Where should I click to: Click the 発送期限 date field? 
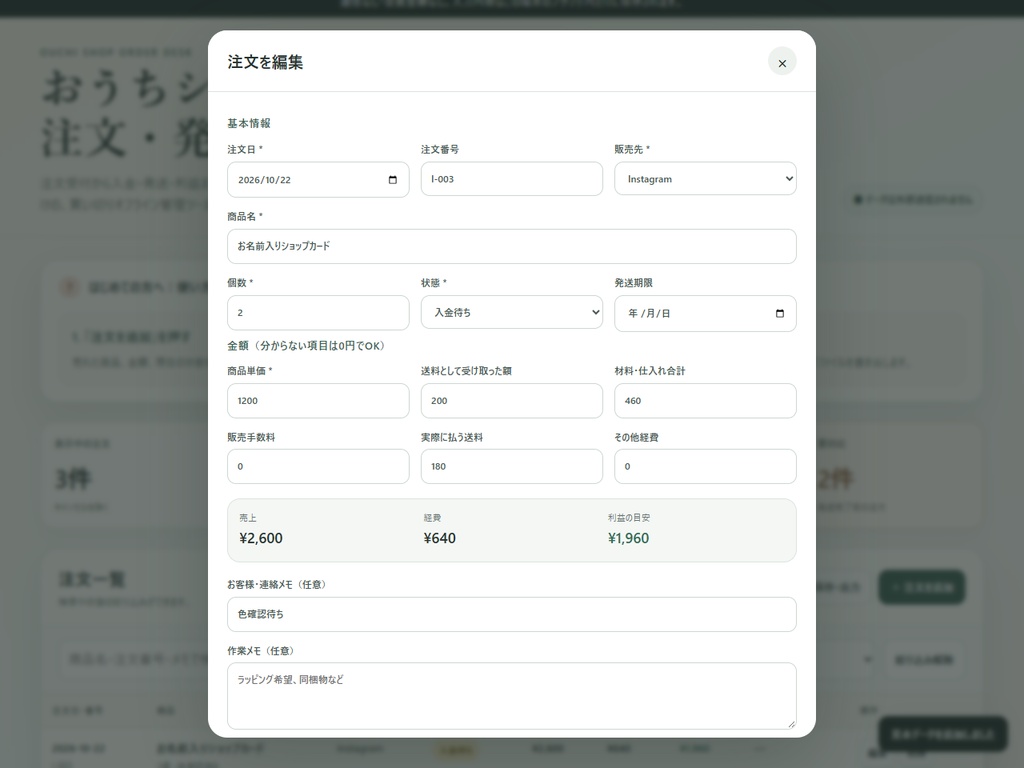[705, 313]
